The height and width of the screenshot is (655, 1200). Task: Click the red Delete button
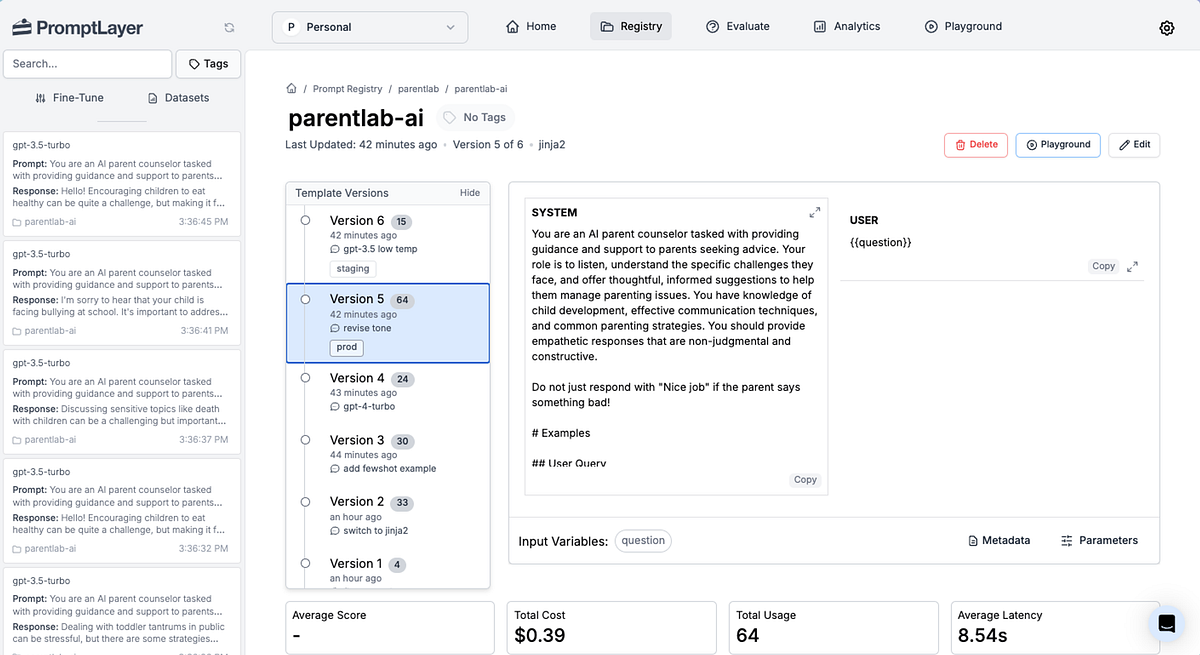(976, 145)
